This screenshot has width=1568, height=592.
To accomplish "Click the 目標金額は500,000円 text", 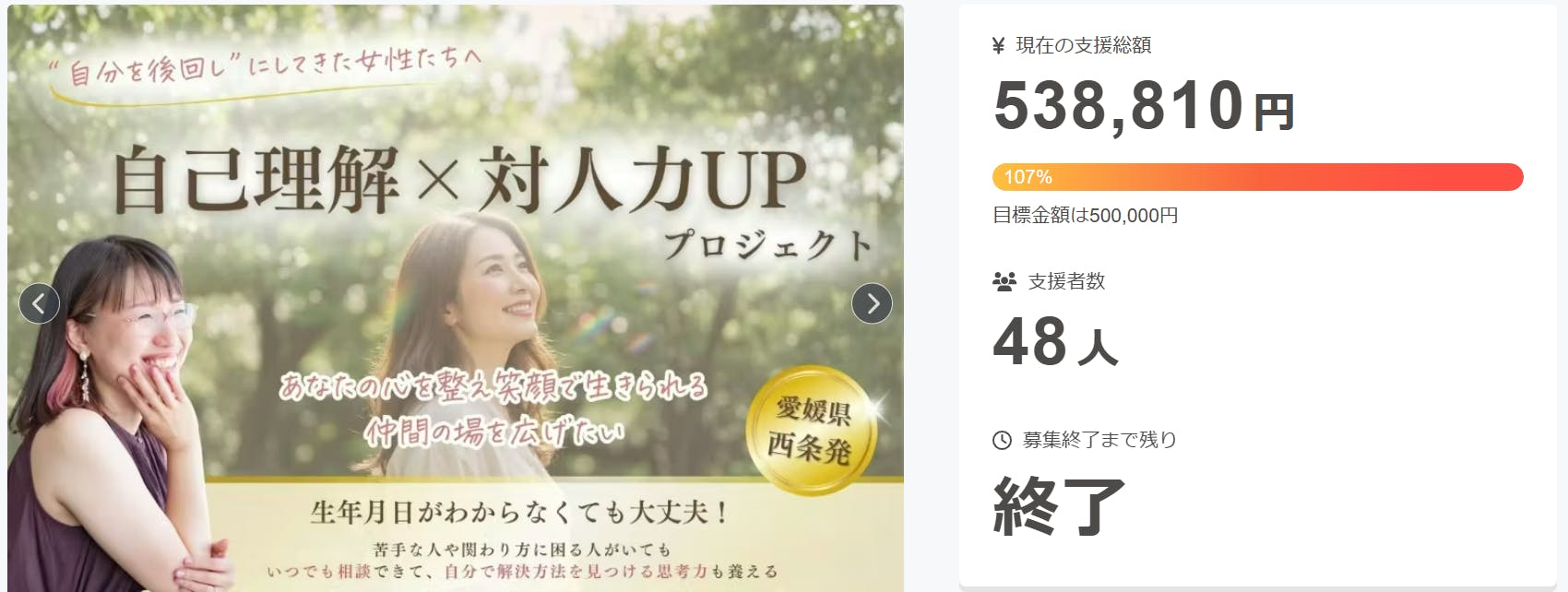I will click(1086, 216).
